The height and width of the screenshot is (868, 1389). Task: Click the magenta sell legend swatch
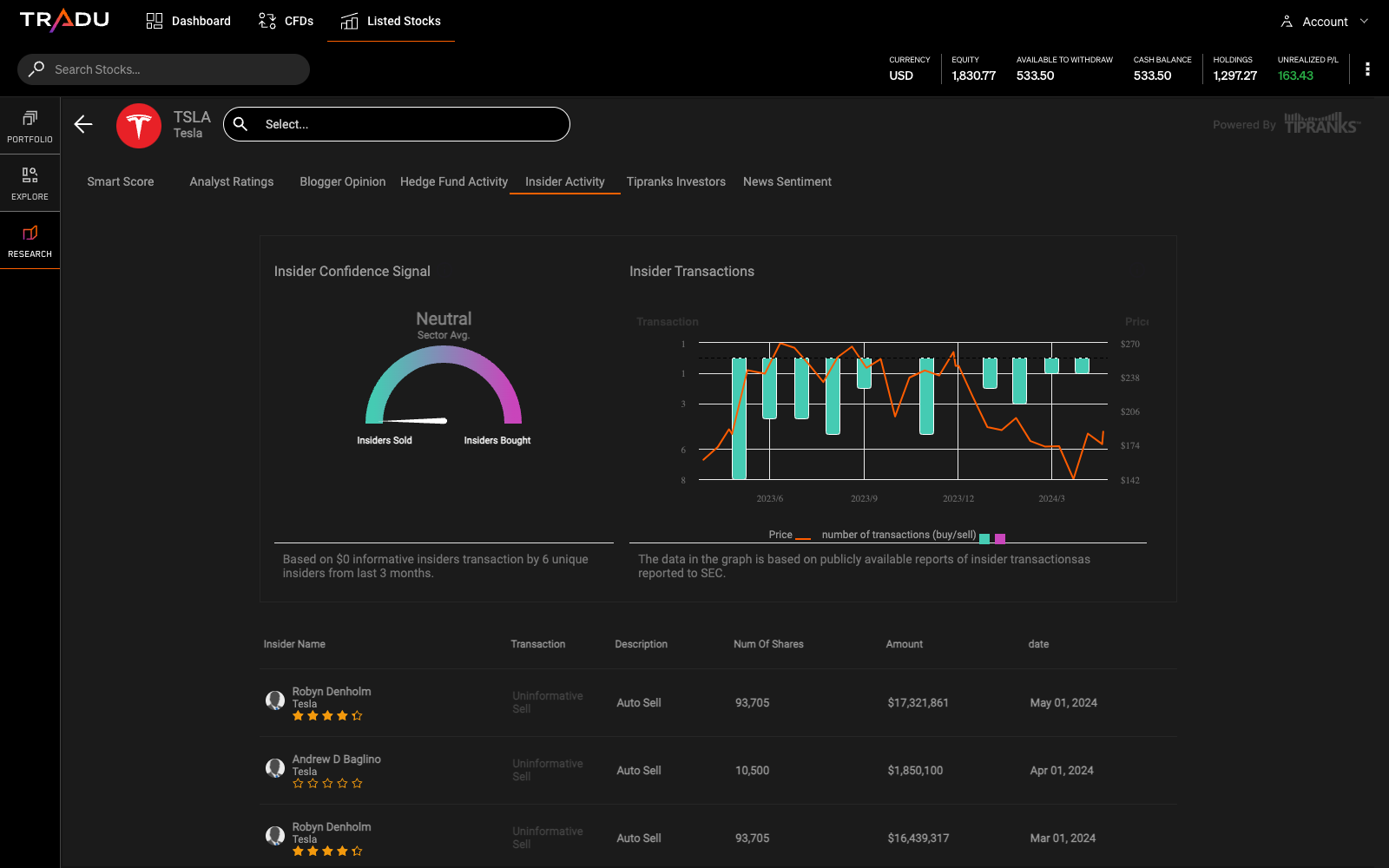tap(1000, 538)
